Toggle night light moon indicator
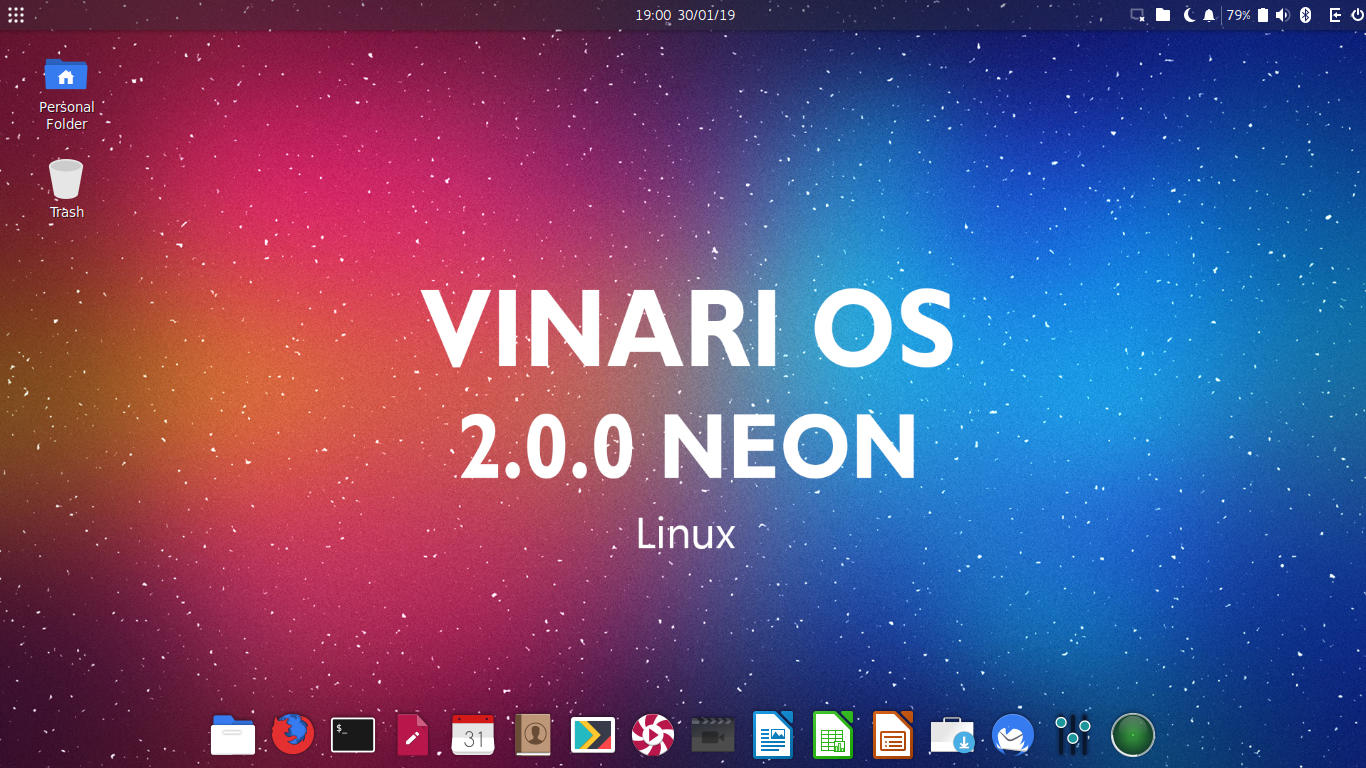This screenshot has height=768, width=1366. pos(1189,15)
